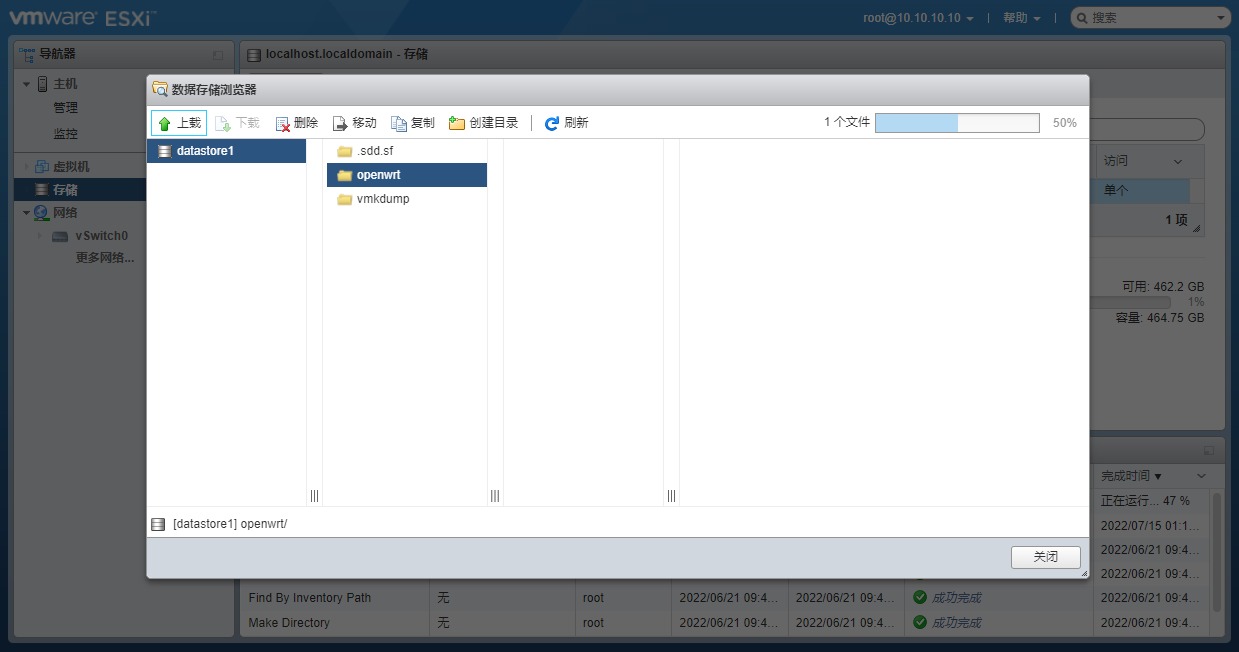Select 管理 under host

(x=65, y=108)
